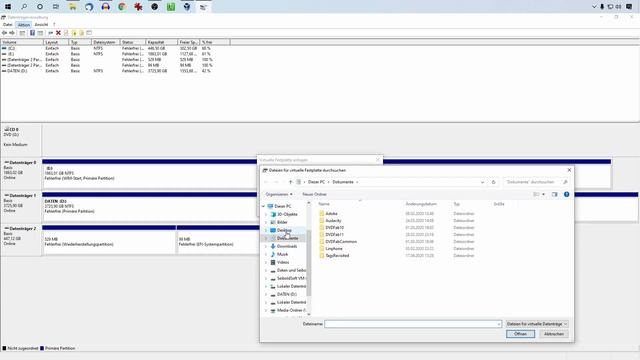The height and width of the screenshot is (360, 640).
Task: Click the blue help icon in file dialog
Action: coord(567,194)
